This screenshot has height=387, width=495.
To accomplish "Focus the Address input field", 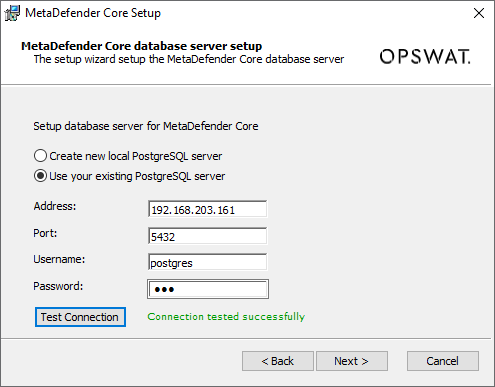I will pos(207,209).
